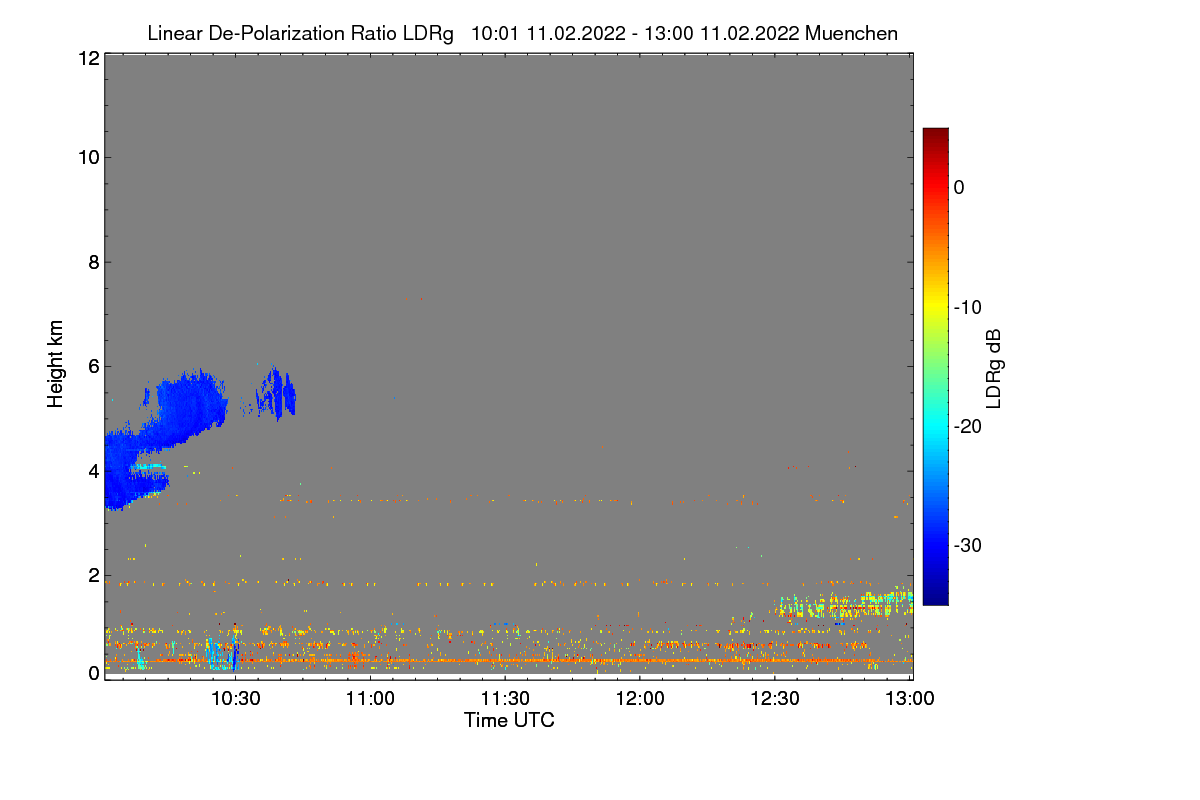This screenshot has height=800, width=1200.
Task: Click the 6 km height tick label
Action: 93,366
